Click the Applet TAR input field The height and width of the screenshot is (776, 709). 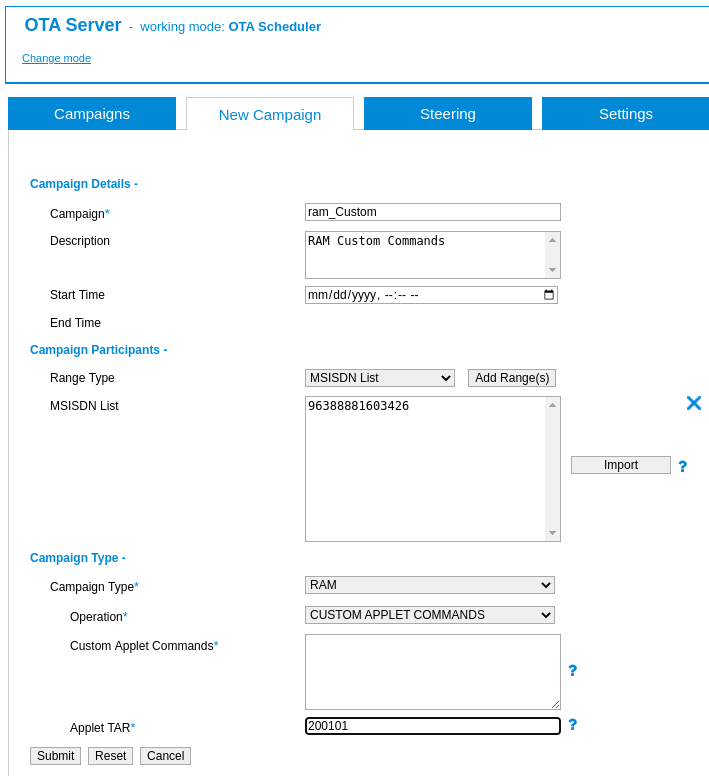432,726
